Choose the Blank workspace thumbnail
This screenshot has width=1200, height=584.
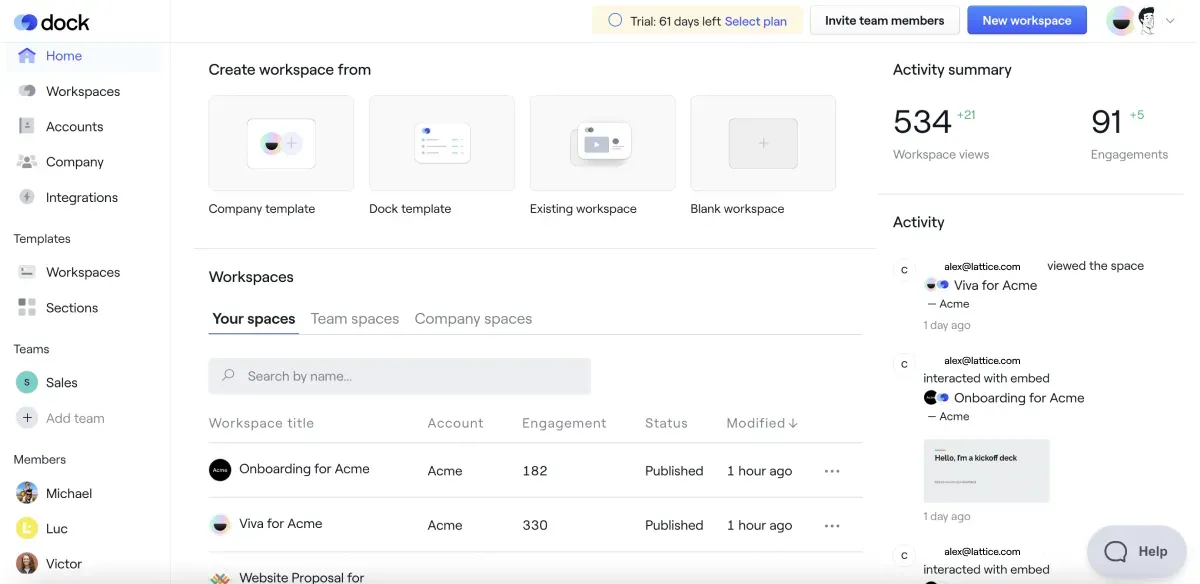coord(763,143)
